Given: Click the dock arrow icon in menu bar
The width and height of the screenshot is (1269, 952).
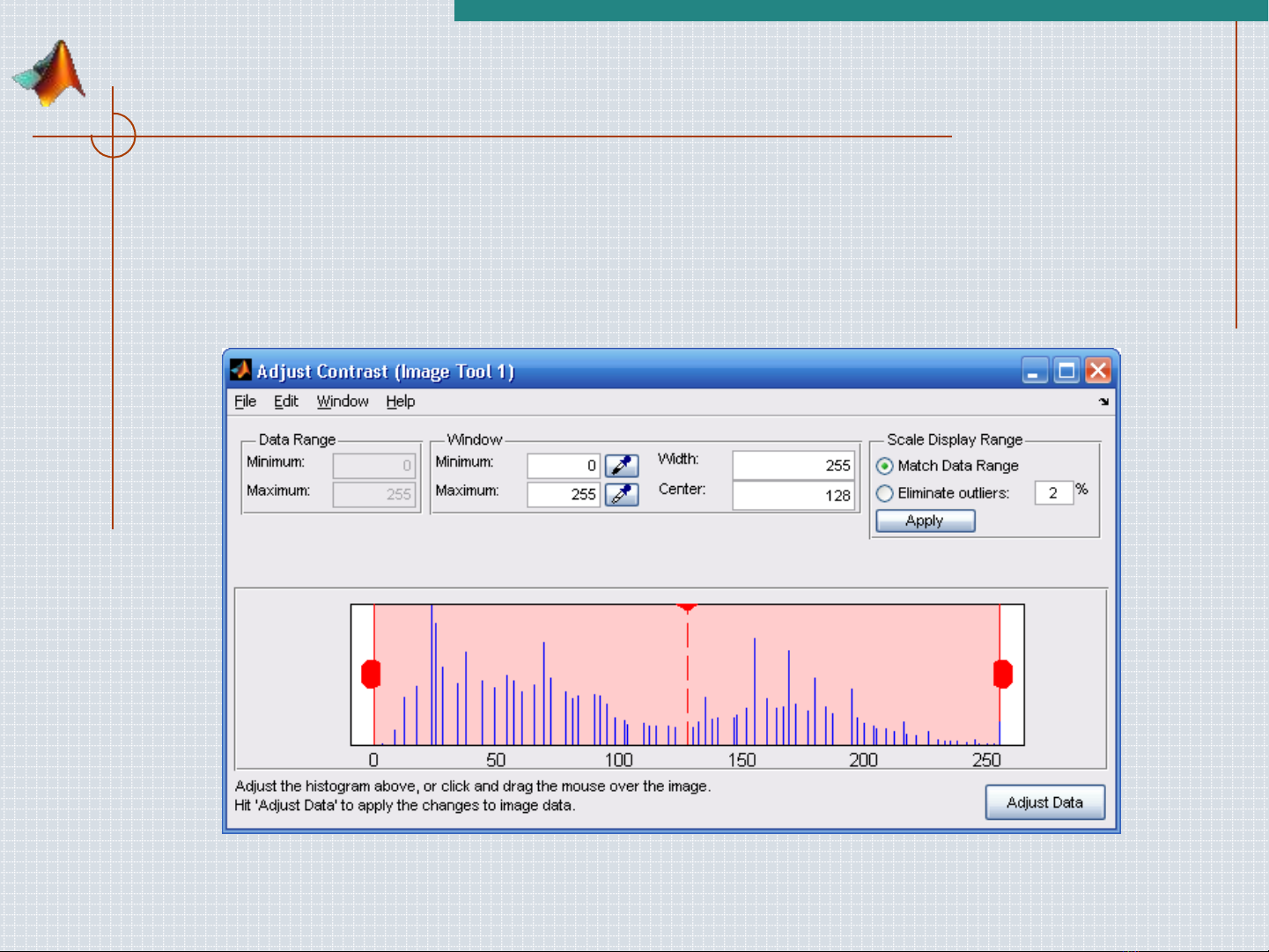Looking at the screenshot, I should click(x=1103, y=402).
